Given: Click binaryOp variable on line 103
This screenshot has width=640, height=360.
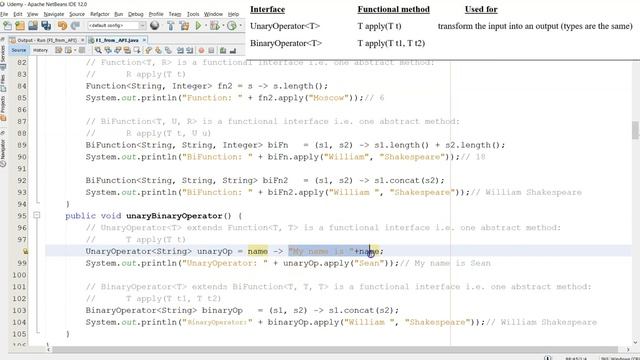Looking at the screenshot, I should [222, 310].
